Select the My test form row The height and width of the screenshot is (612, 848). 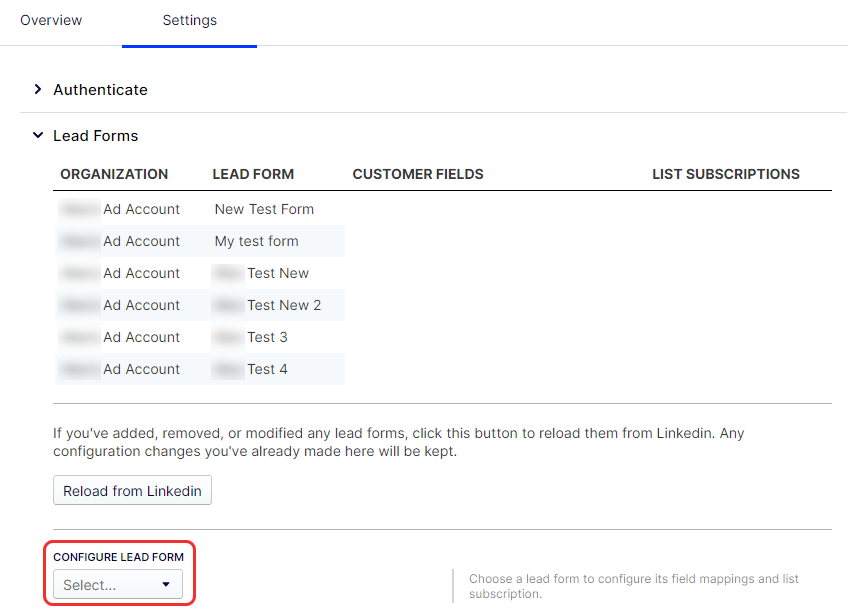pyautogui.click(x=256, y=241)
